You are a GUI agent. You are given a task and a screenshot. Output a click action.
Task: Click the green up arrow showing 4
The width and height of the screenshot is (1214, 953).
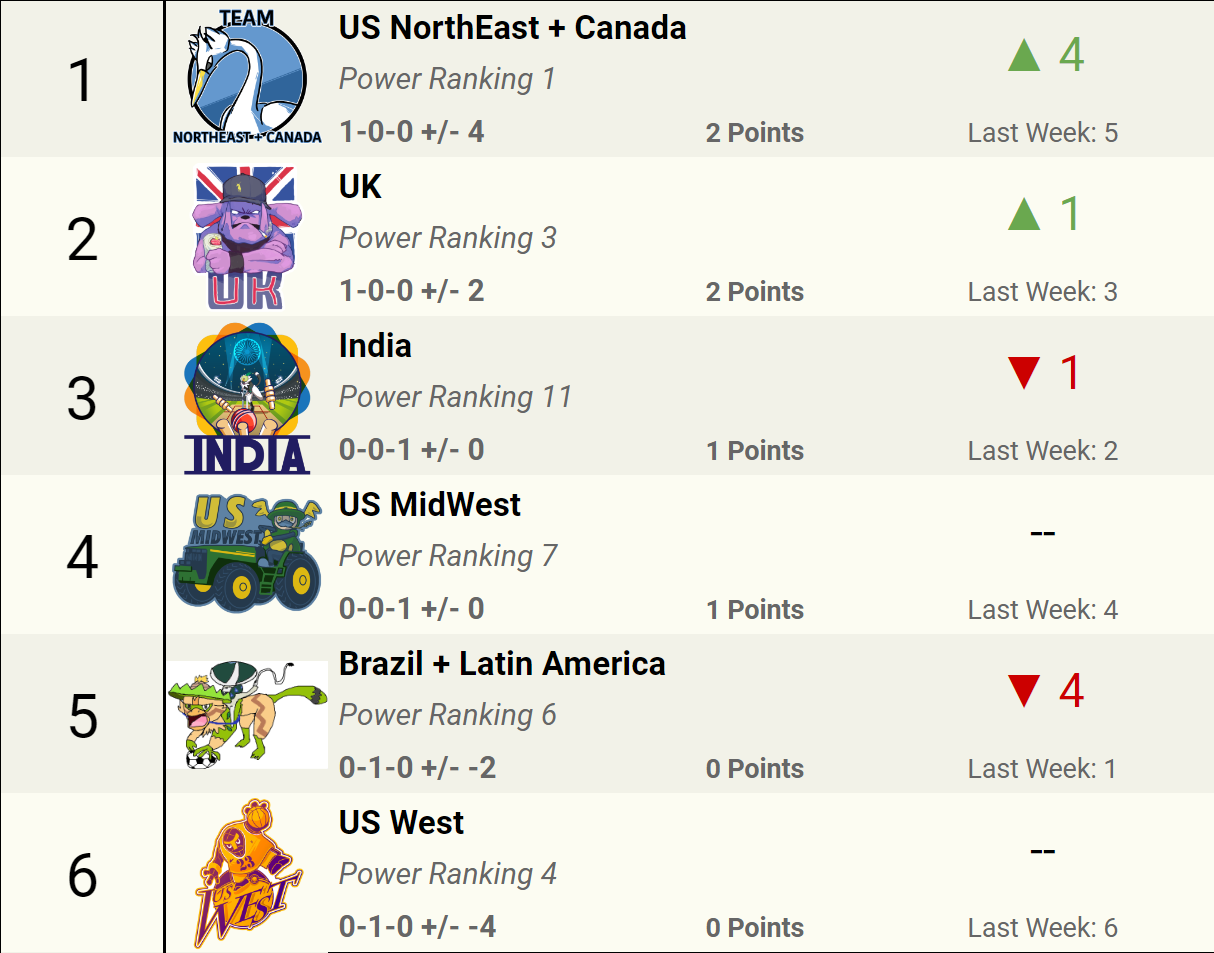coord(1024,55)
